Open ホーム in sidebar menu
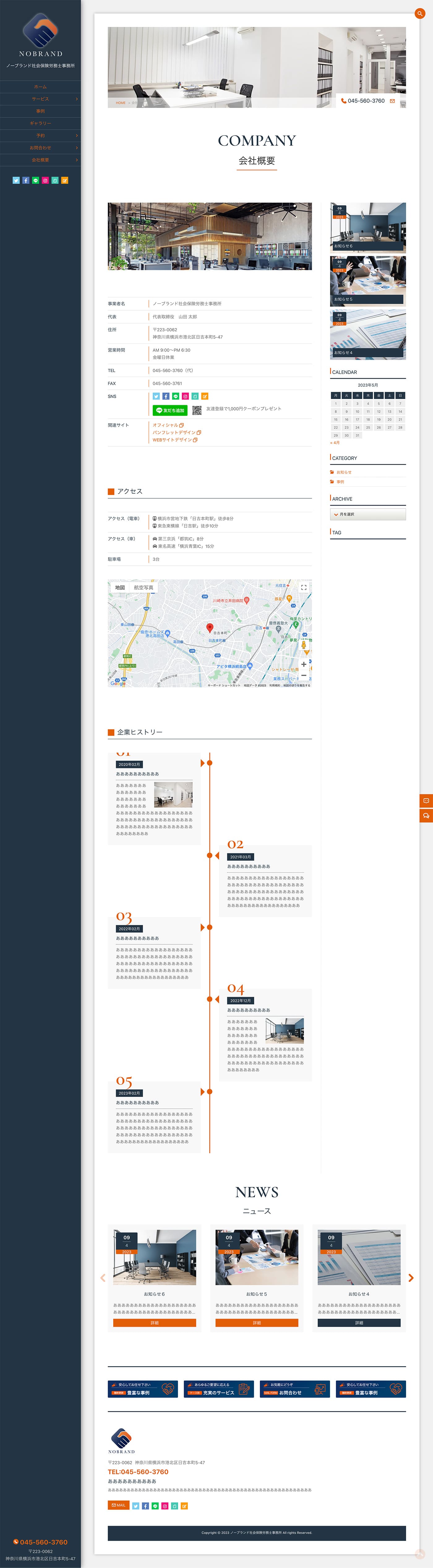433x1568 pixels. tap(40, 87)
